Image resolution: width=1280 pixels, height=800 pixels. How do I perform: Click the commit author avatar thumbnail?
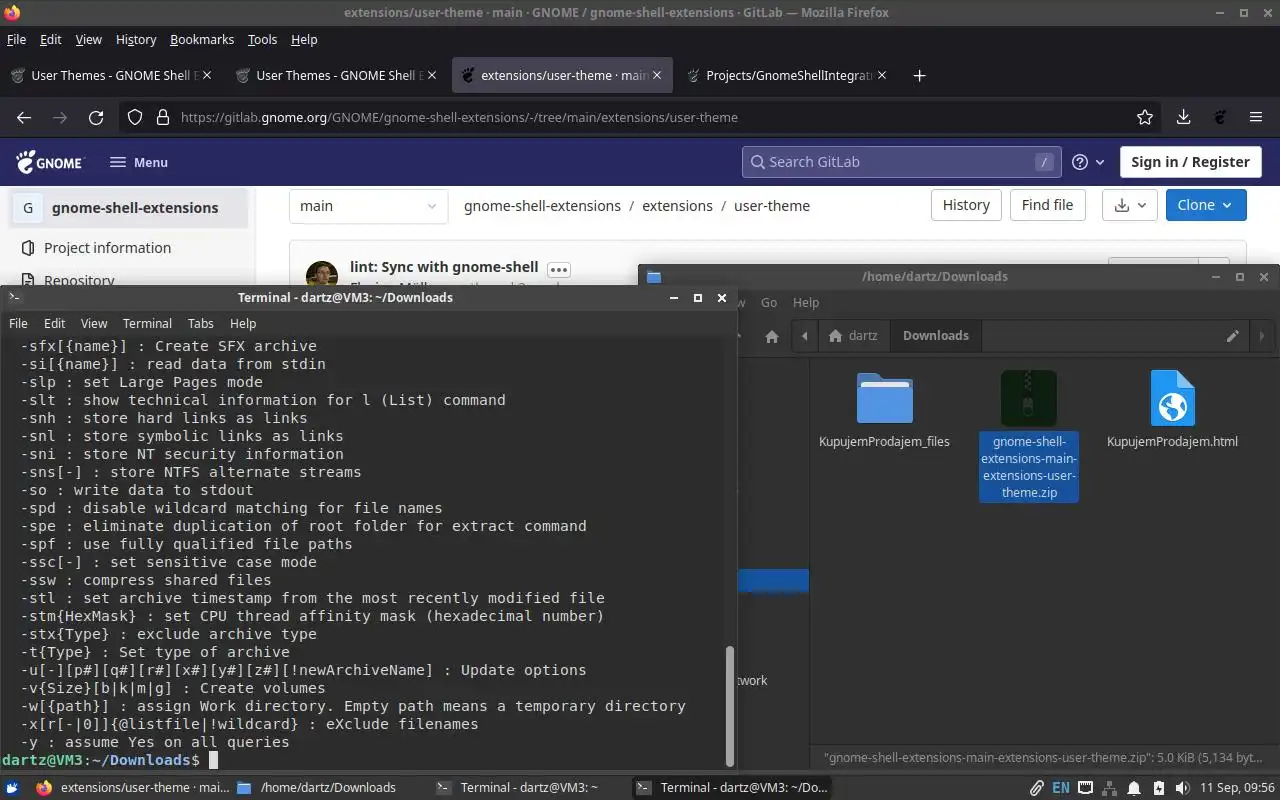(322, 274)
